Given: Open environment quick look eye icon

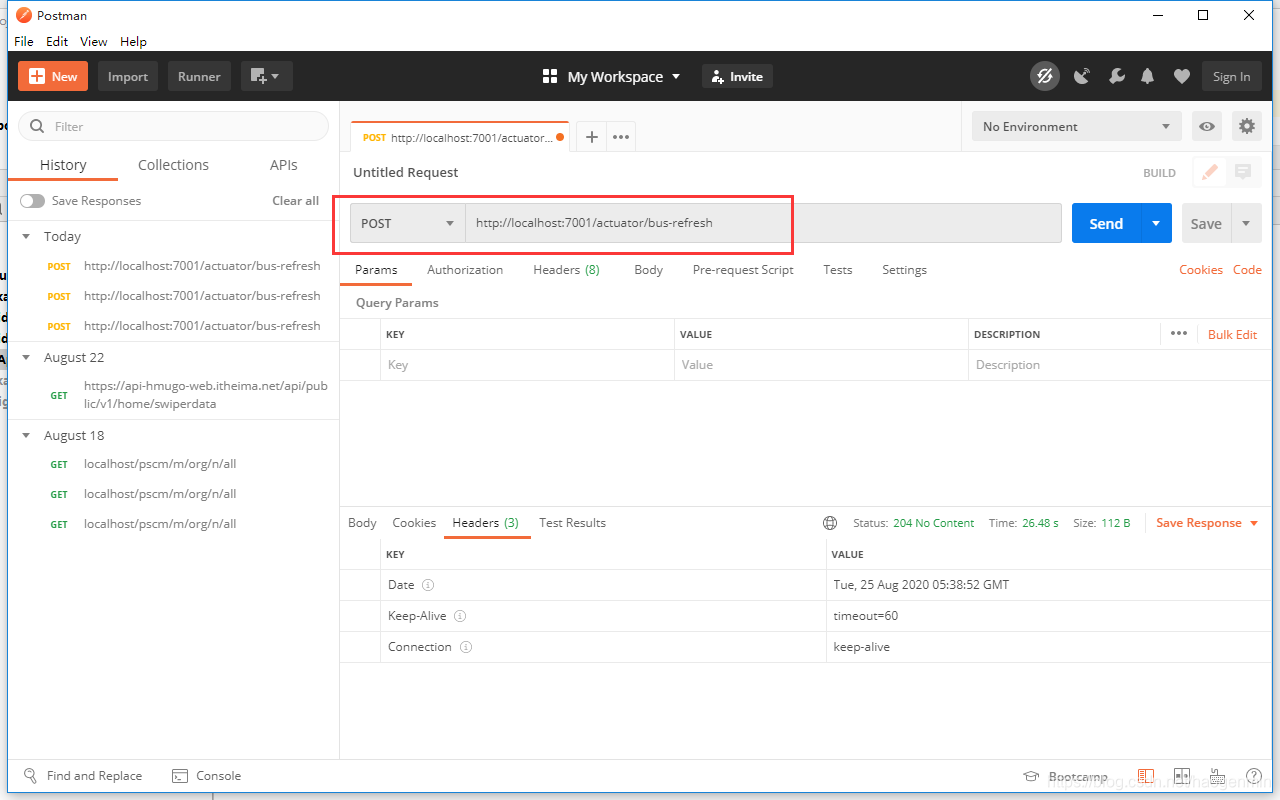Looking at the screenshot, I should pyautogui.click(x=1208, y=126).
